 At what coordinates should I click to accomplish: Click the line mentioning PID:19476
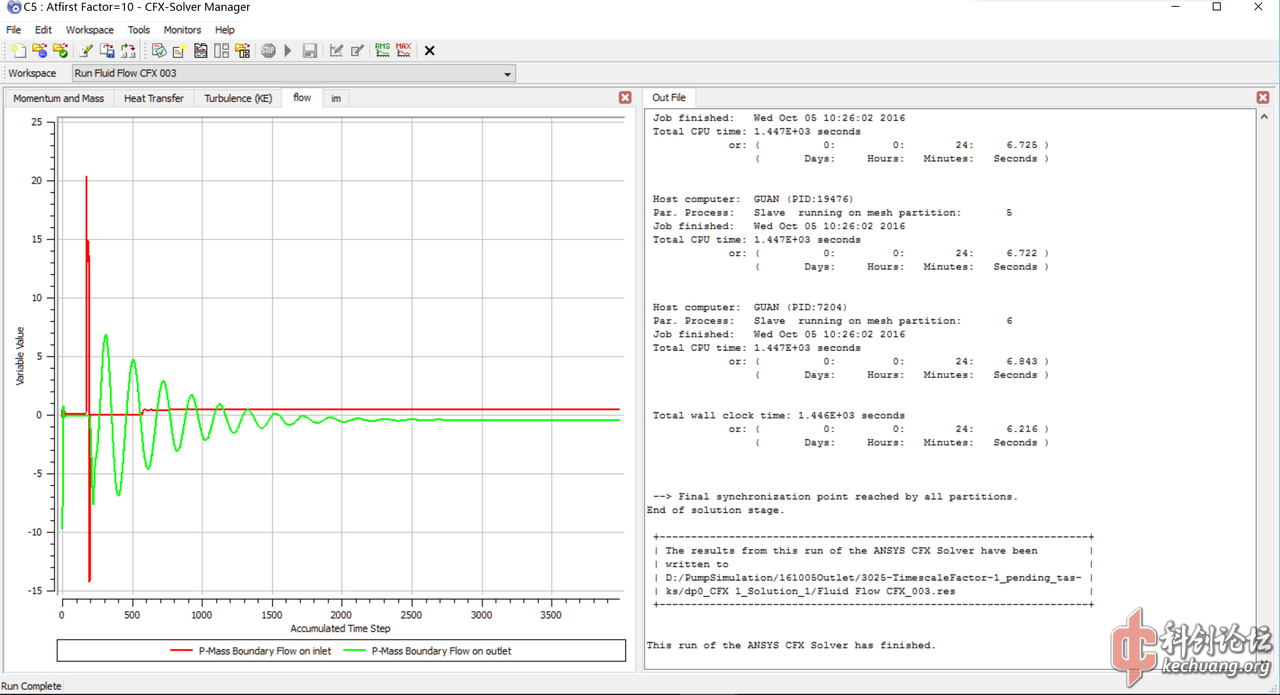click(753, 199)
